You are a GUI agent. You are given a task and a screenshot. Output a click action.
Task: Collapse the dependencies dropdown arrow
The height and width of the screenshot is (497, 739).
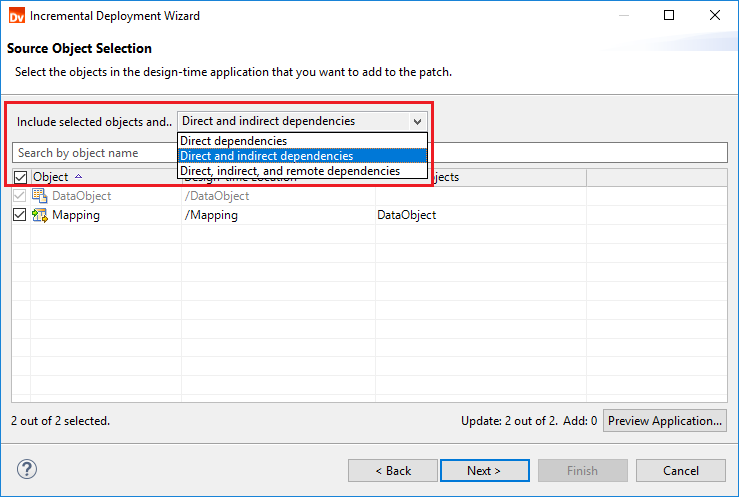point(417,121)
